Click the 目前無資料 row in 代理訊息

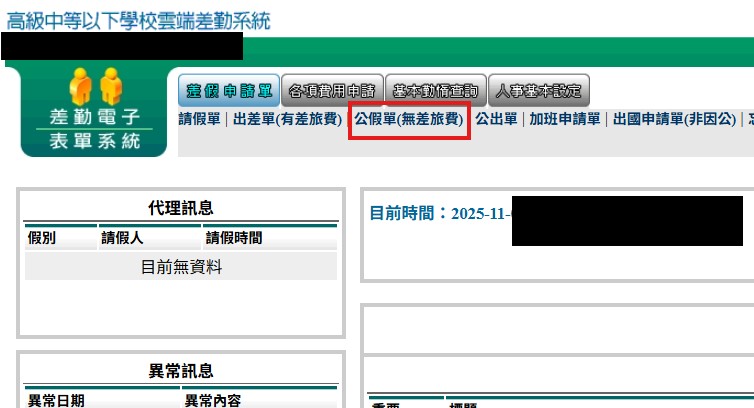coord(181,266)
